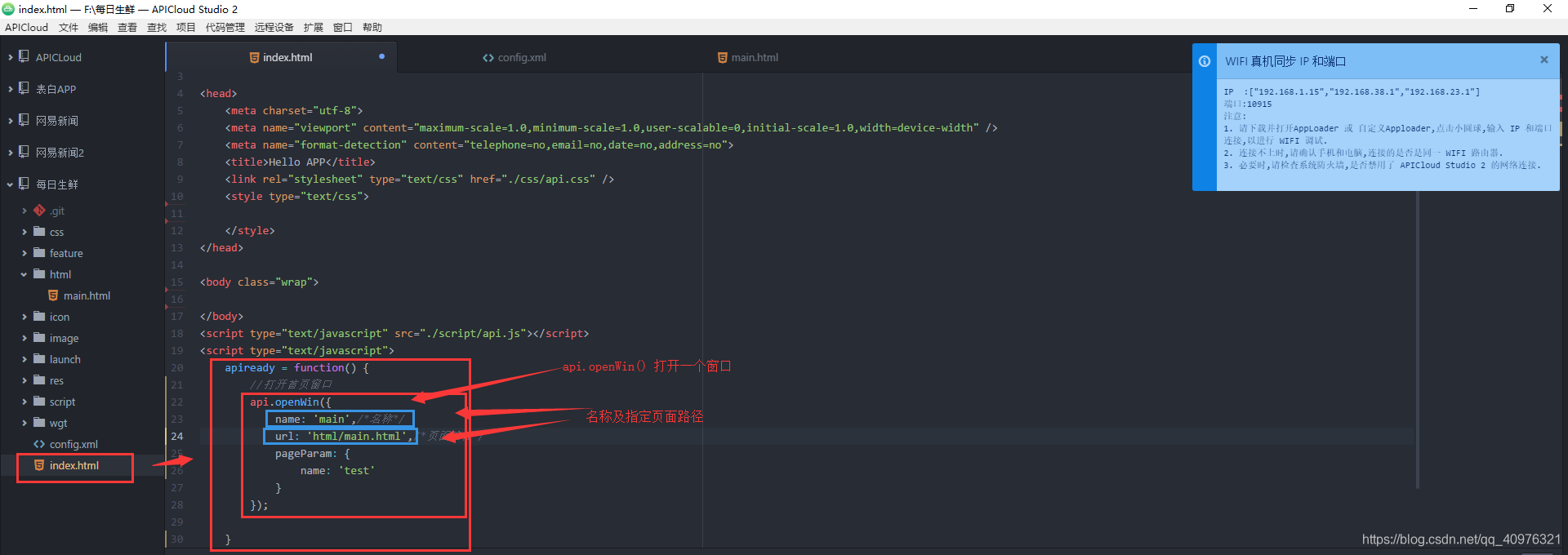Click the index.html file icon in tree
Viewport: 1568px width, 555px height.
[39, 465]
